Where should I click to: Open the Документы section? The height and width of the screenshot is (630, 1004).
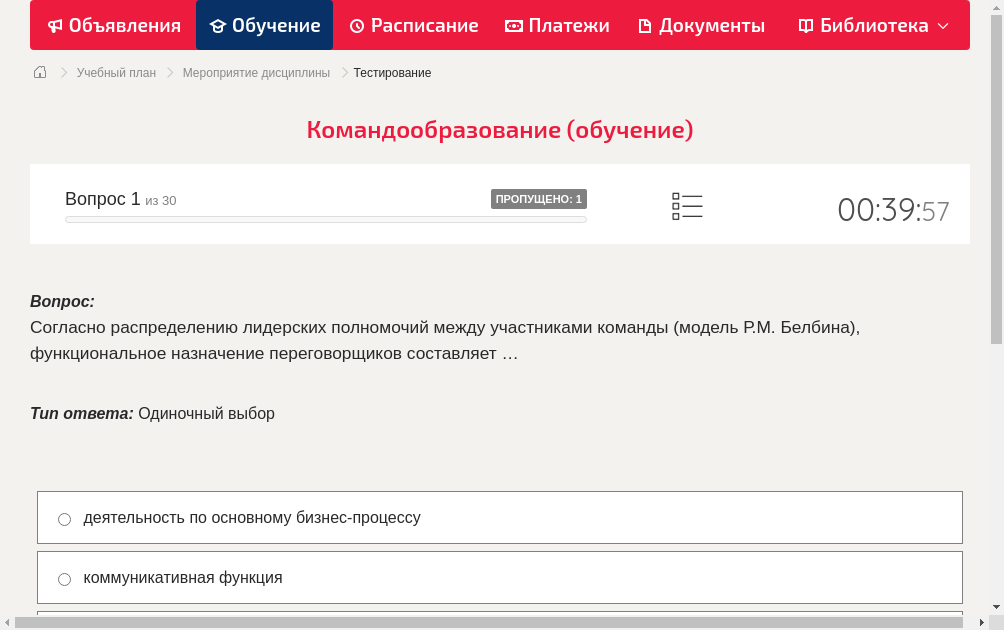pyautogui.click(x=703, y=25)
